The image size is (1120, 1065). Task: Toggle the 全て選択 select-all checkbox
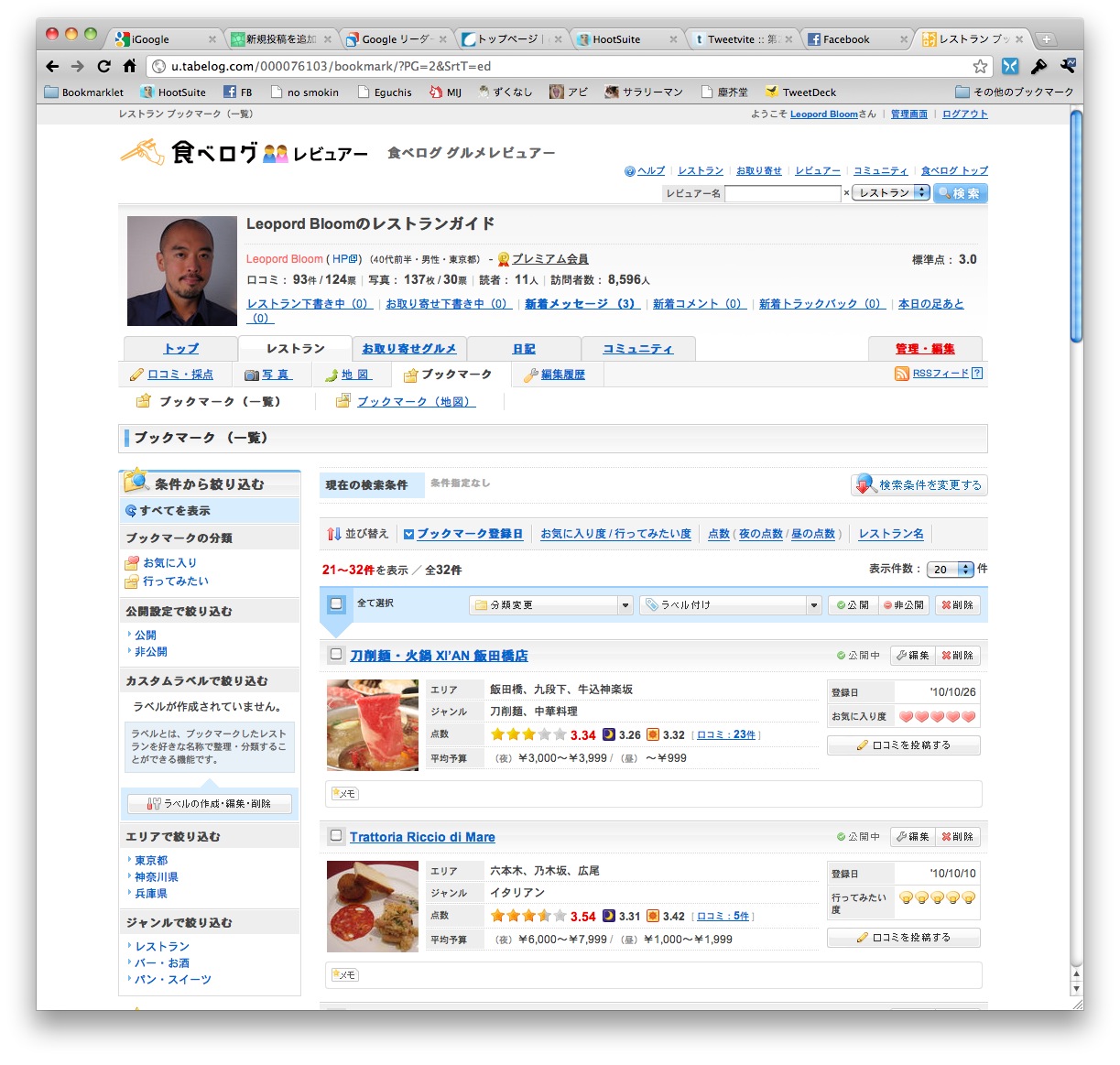point(336,603)
